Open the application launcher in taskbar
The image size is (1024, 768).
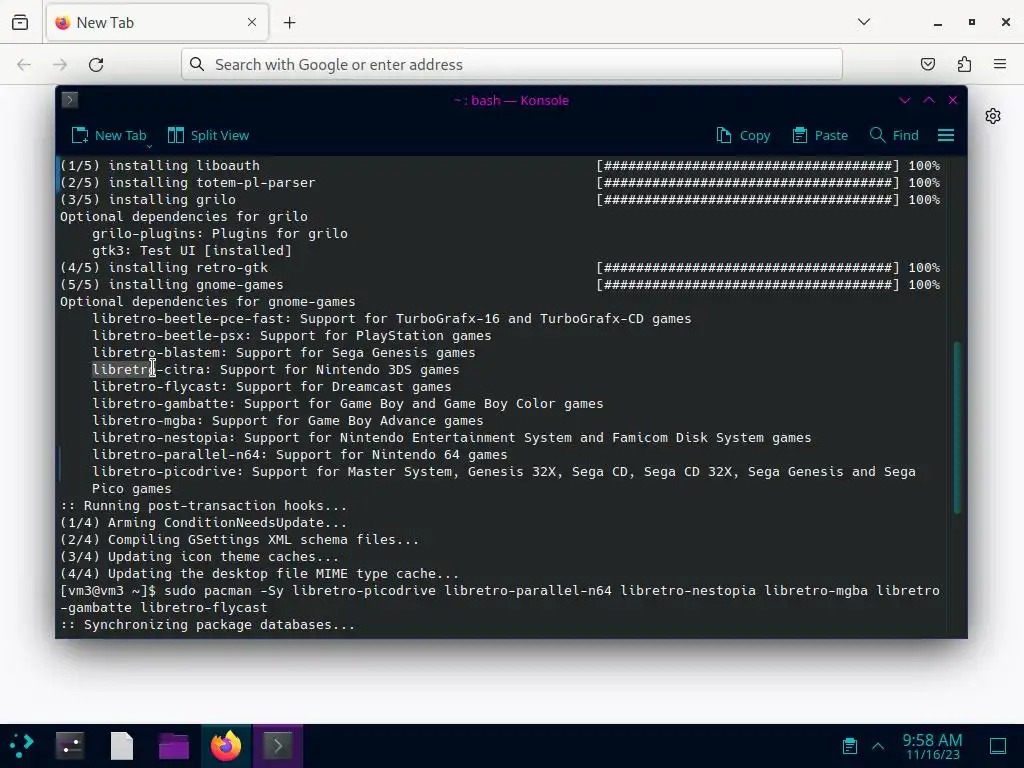point(22,745)
